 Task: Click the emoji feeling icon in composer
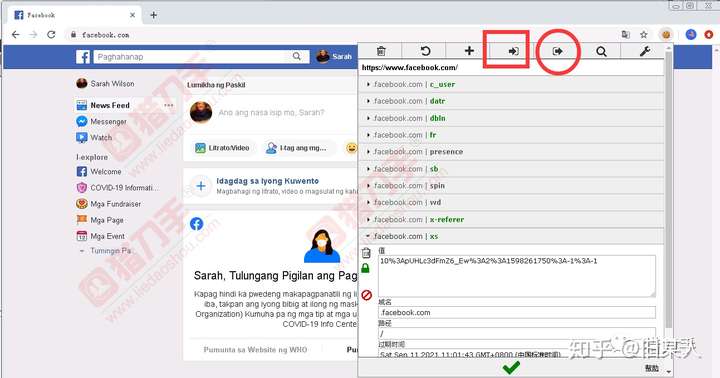point(351,148)
